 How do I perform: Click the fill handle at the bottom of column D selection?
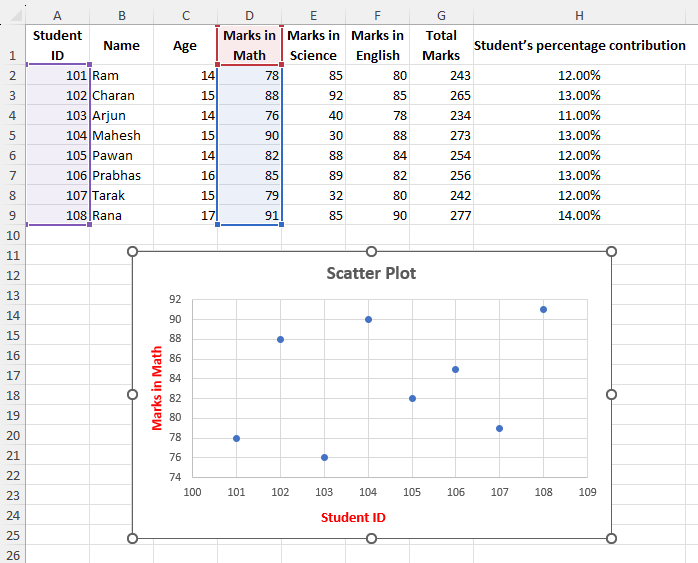pyautogui.click(x=282, y=225)
